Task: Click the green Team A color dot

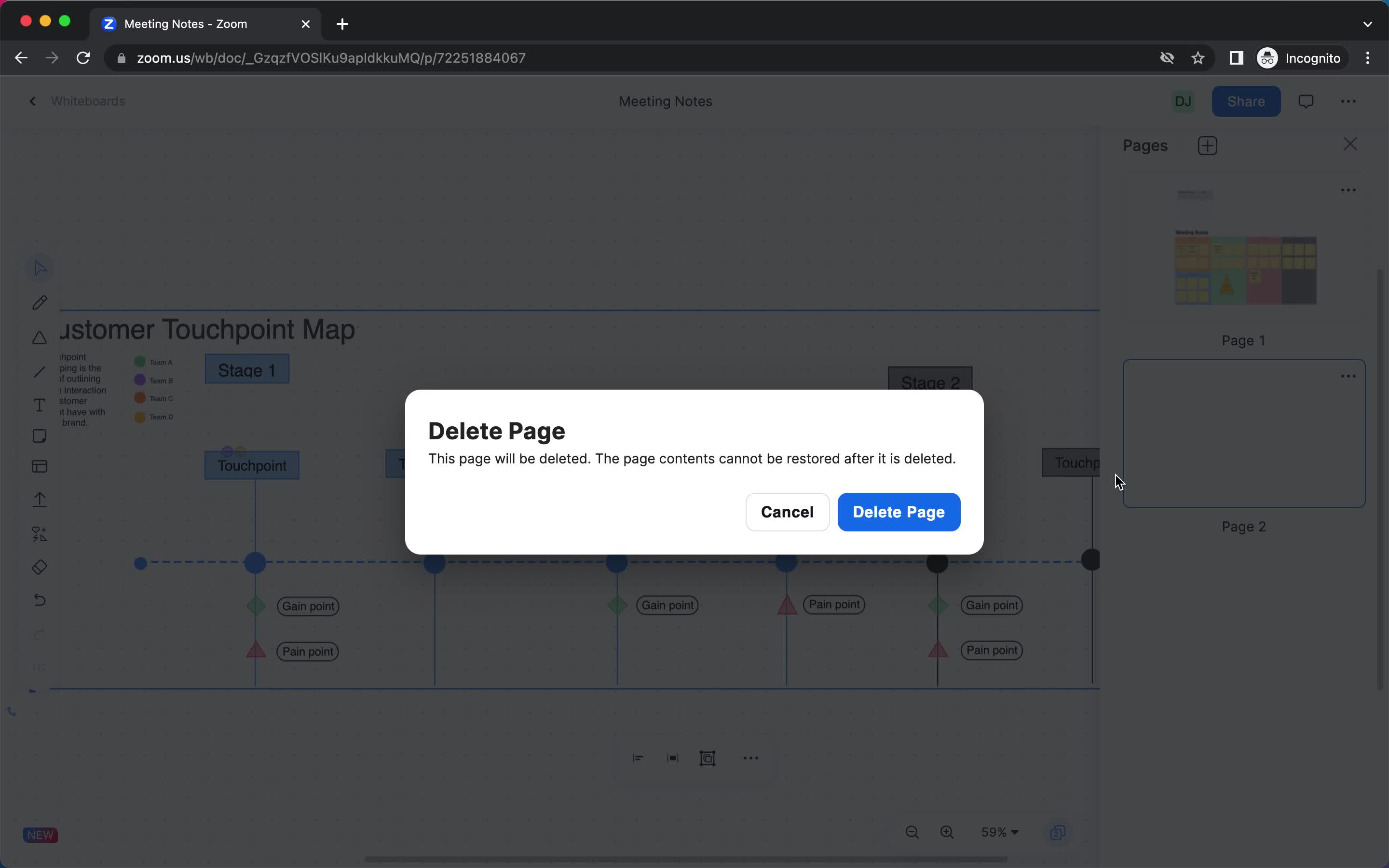Action: point(139,362)
